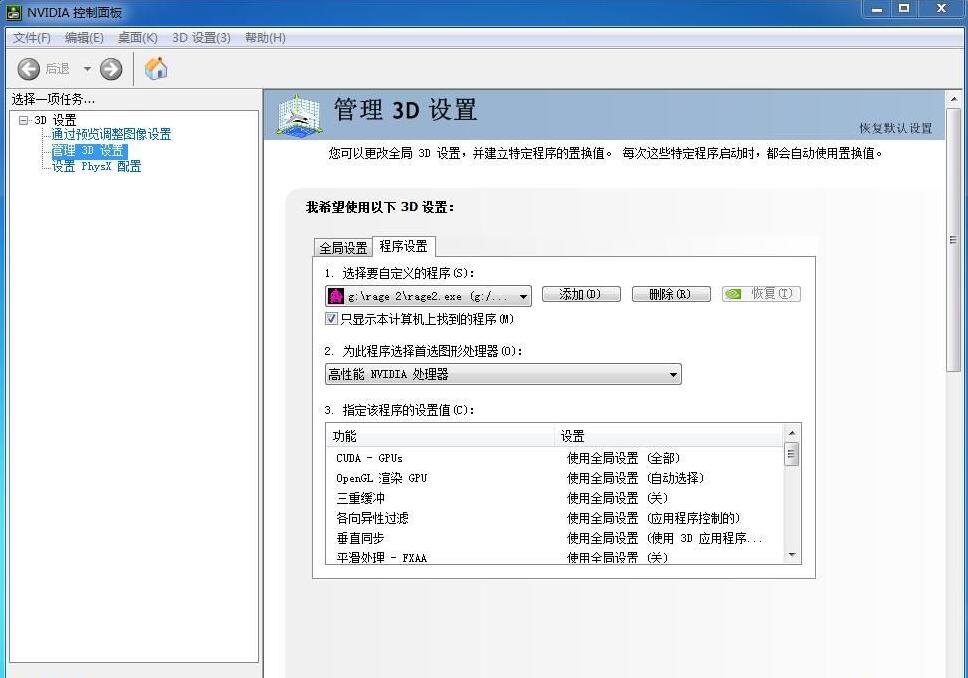Open 通过预览调整图像设置 in task tree
This screenshot has width=968, height=678.
[111, 134]
